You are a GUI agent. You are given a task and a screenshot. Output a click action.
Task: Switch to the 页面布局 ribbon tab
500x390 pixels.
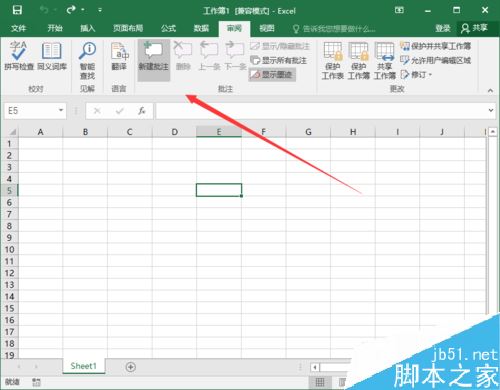point(128,28)
